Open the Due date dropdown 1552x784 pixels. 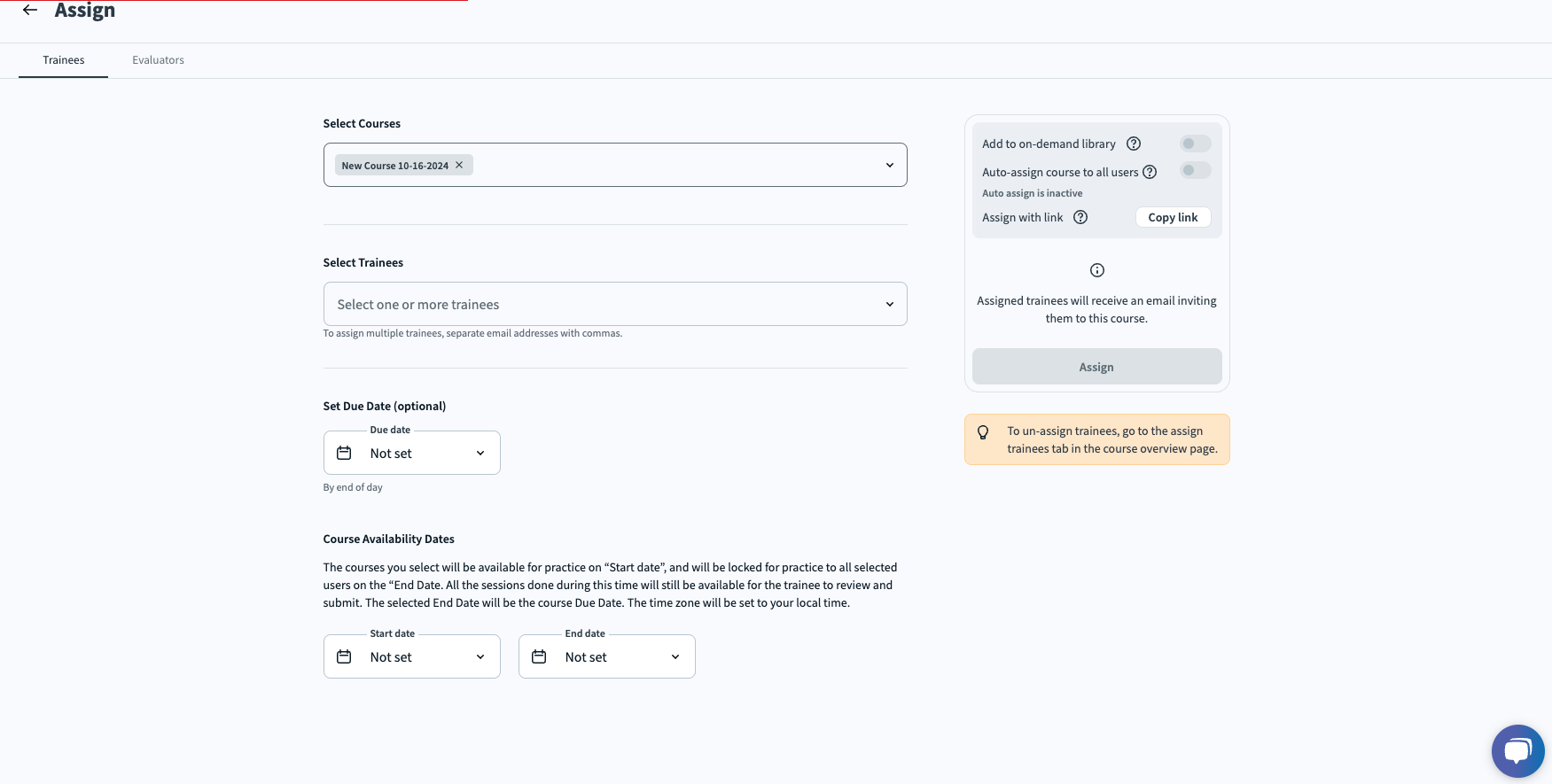[x=480, y=453]
